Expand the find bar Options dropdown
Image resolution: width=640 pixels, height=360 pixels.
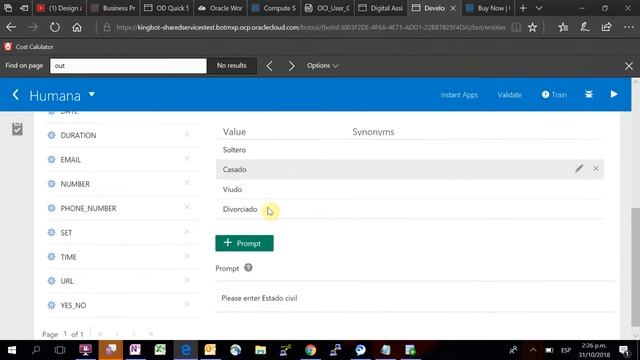(x=322, y=66)
